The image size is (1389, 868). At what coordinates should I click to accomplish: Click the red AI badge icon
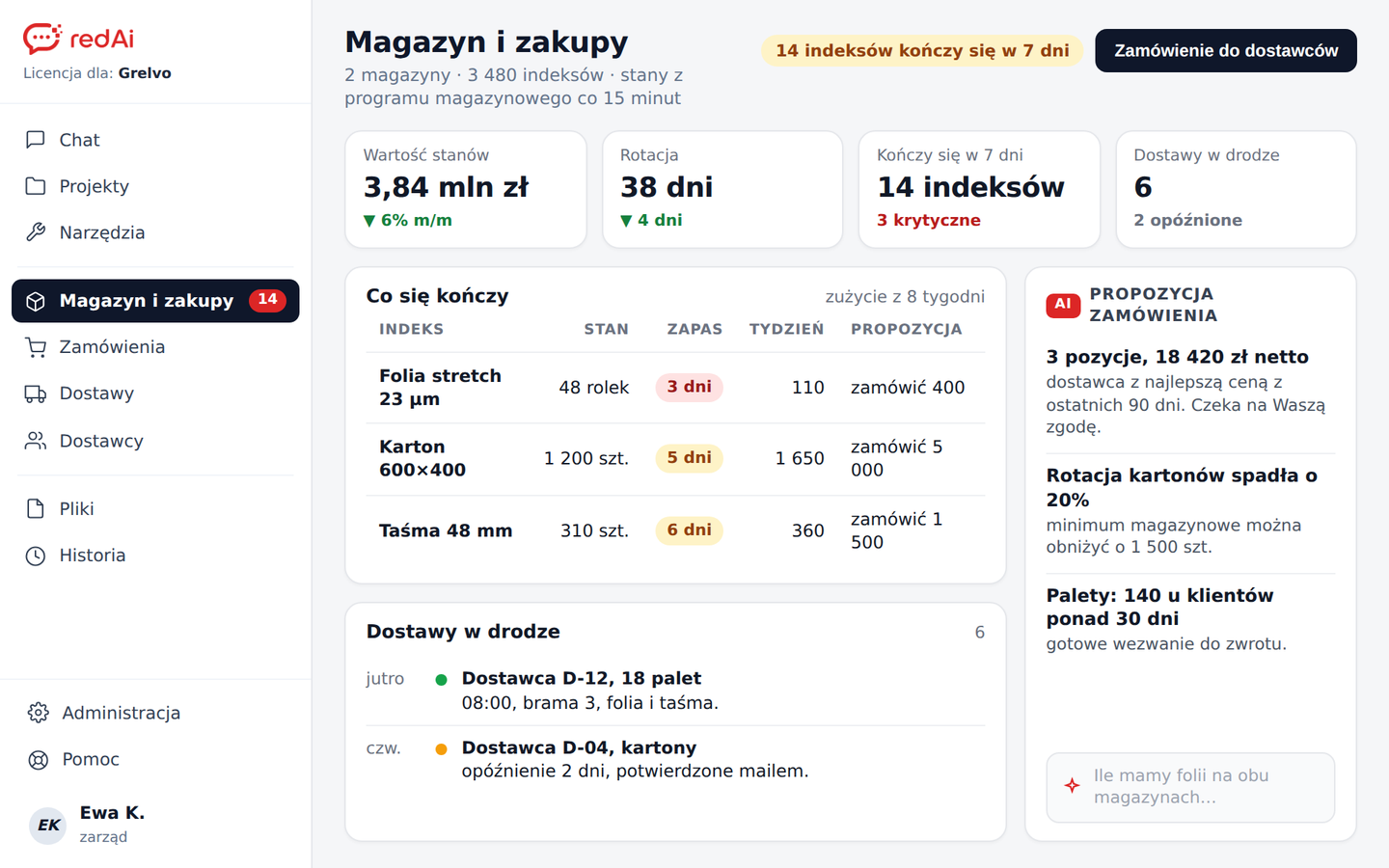(x=1063, y=305)
